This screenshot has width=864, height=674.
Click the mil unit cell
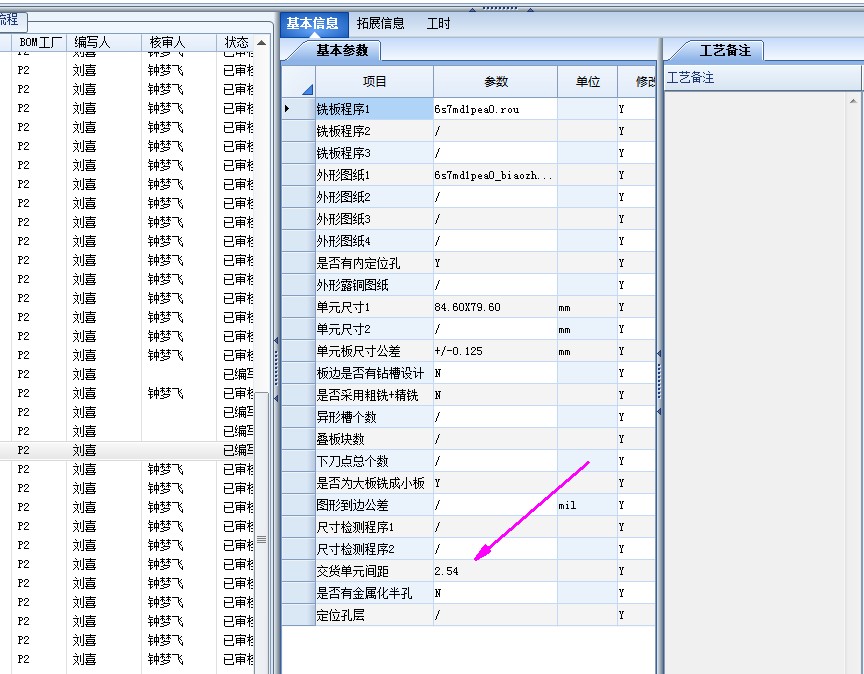(x=587, y=505)
